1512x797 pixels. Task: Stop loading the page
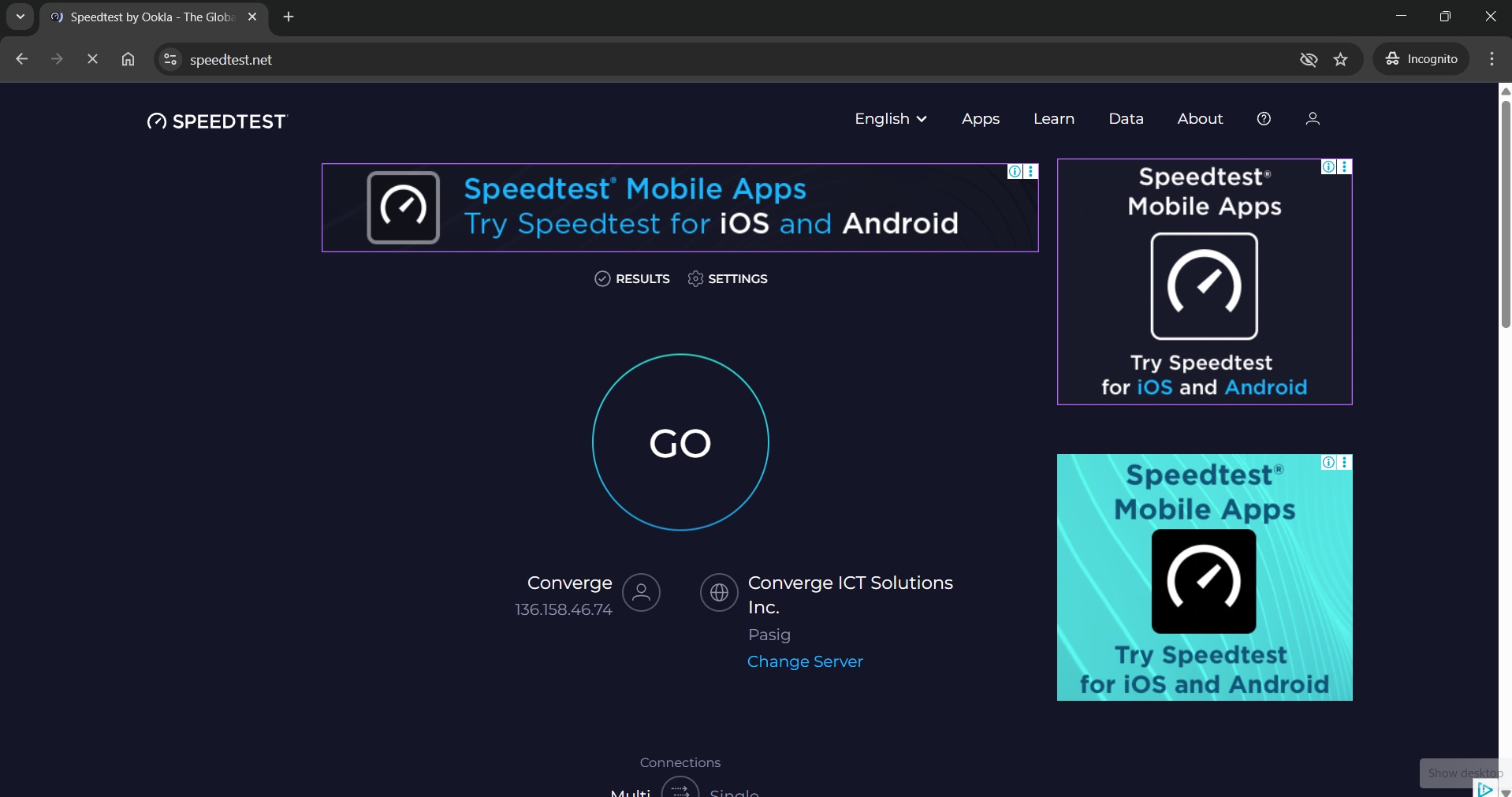(x=92, y=59)
